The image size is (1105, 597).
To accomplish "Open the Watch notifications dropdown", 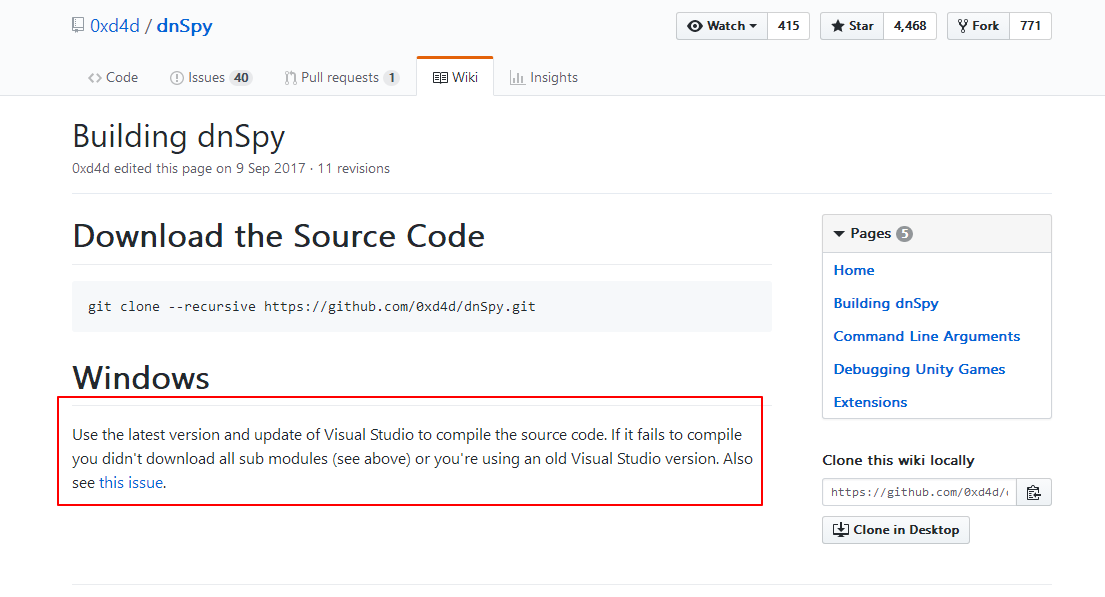I will tap(722, 26).
